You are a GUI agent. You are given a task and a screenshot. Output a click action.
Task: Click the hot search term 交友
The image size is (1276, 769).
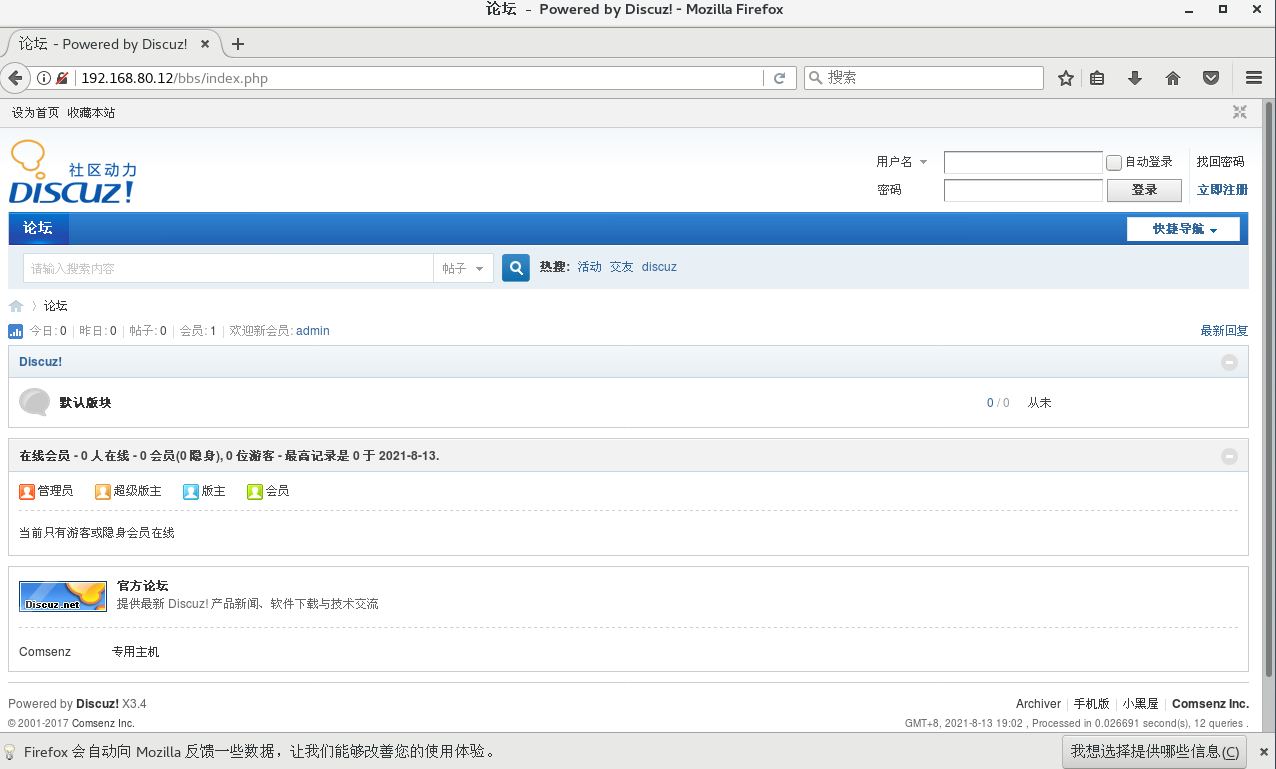click(622, 267)
